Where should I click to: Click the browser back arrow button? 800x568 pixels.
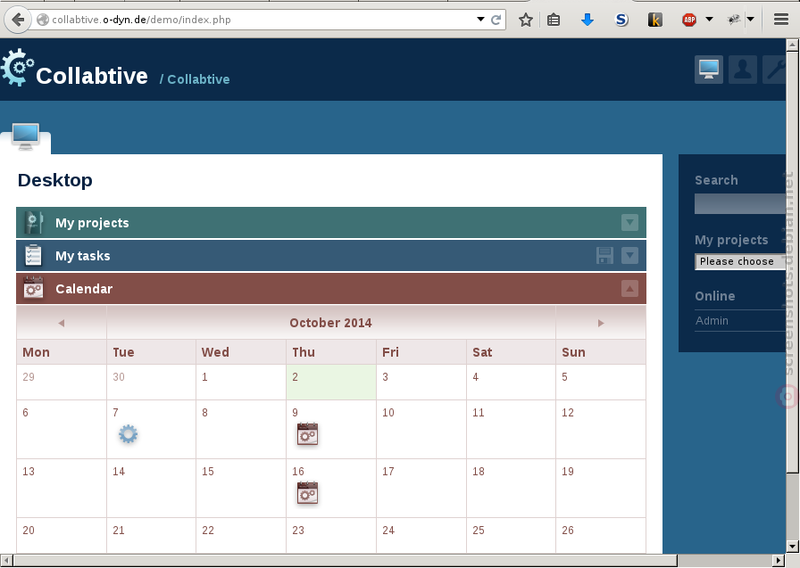[18, 20]
